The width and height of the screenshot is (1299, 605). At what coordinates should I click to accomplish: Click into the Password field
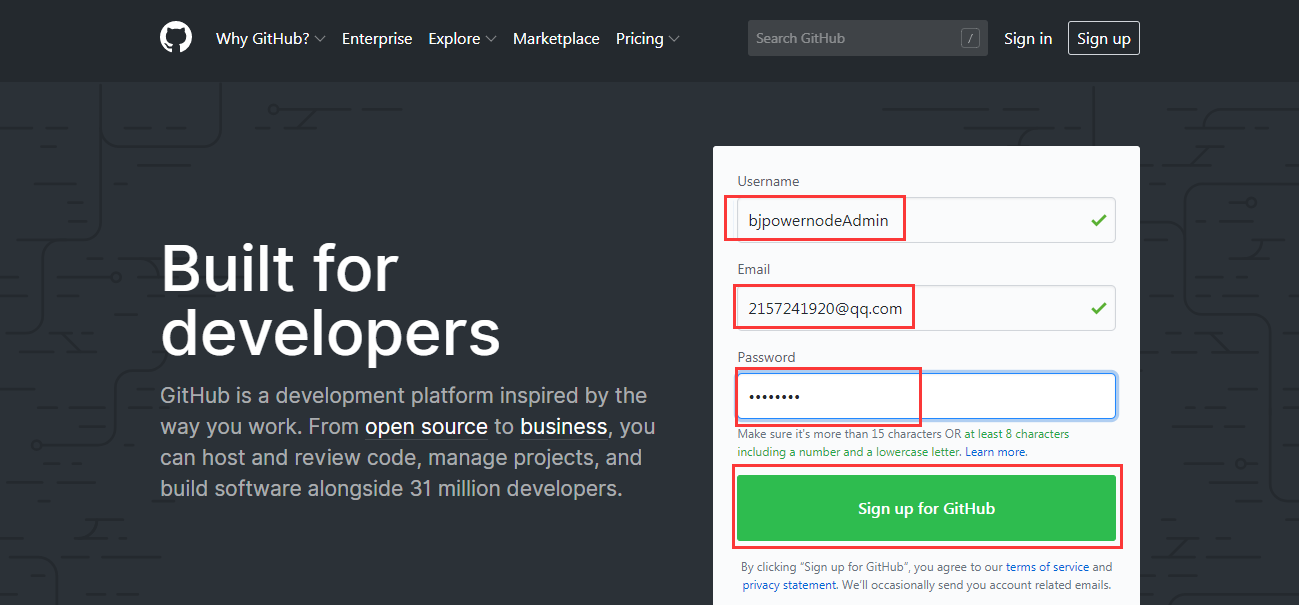(x=925, y=396)
